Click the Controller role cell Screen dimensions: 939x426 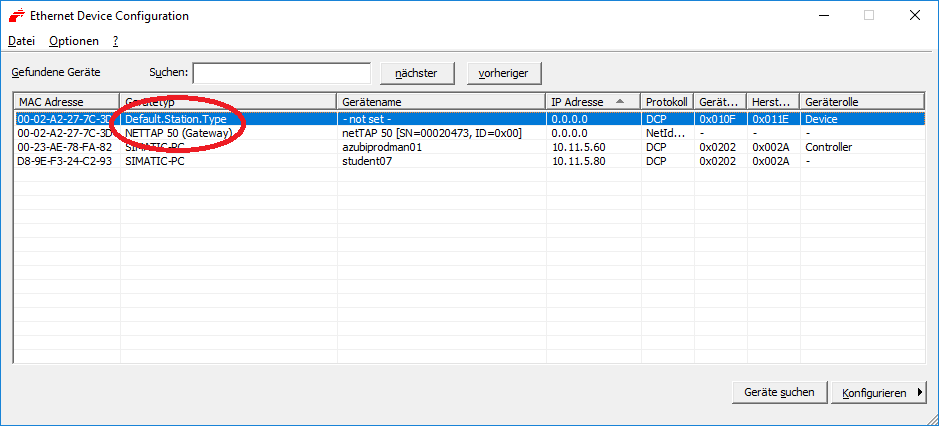click(829, 147)
